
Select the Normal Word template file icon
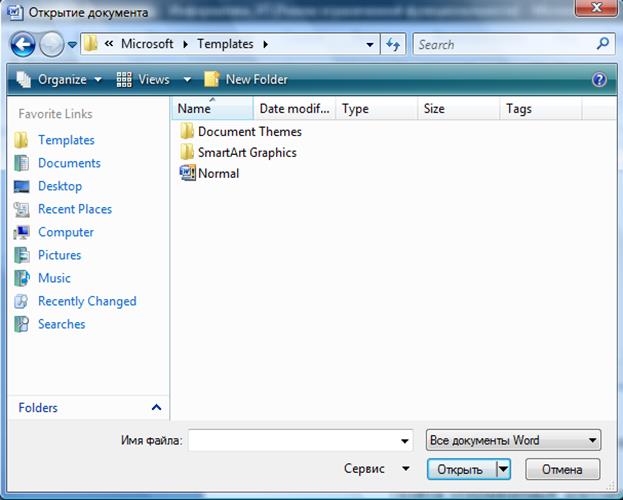(187, 173)
